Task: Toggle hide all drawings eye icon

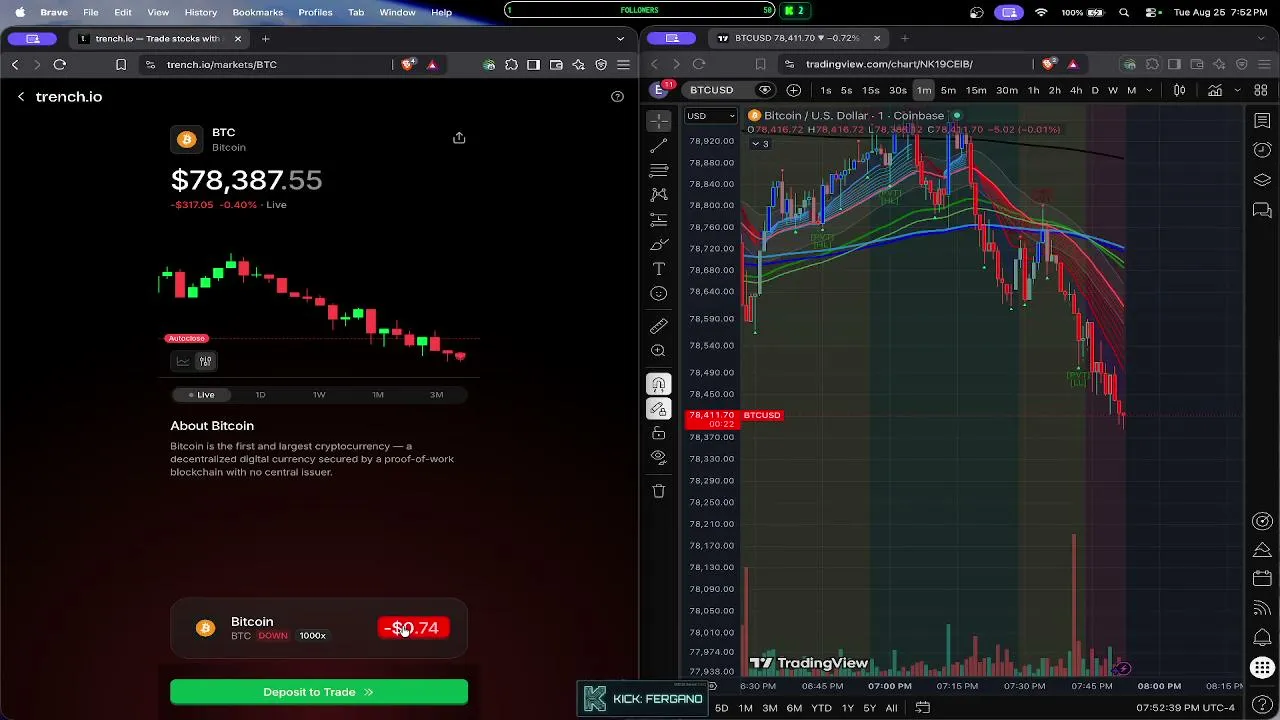Action: coord(658,457)
